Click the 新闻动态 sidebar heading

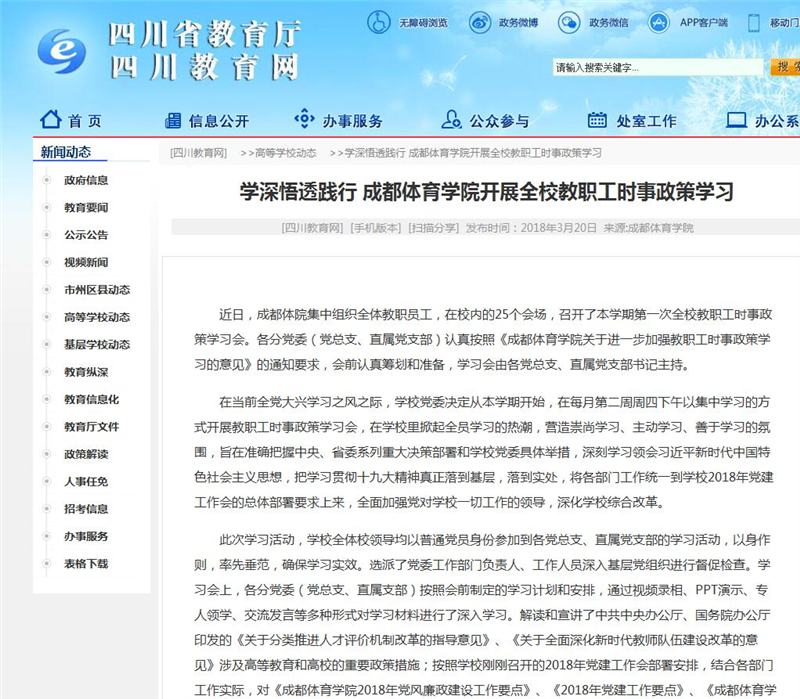click(66, 152)
